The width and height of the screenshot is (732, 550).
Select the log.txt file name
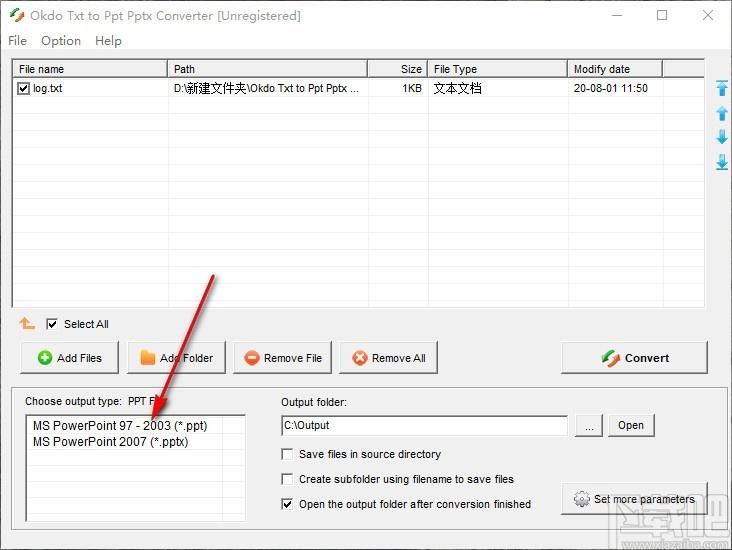[48, 88]
